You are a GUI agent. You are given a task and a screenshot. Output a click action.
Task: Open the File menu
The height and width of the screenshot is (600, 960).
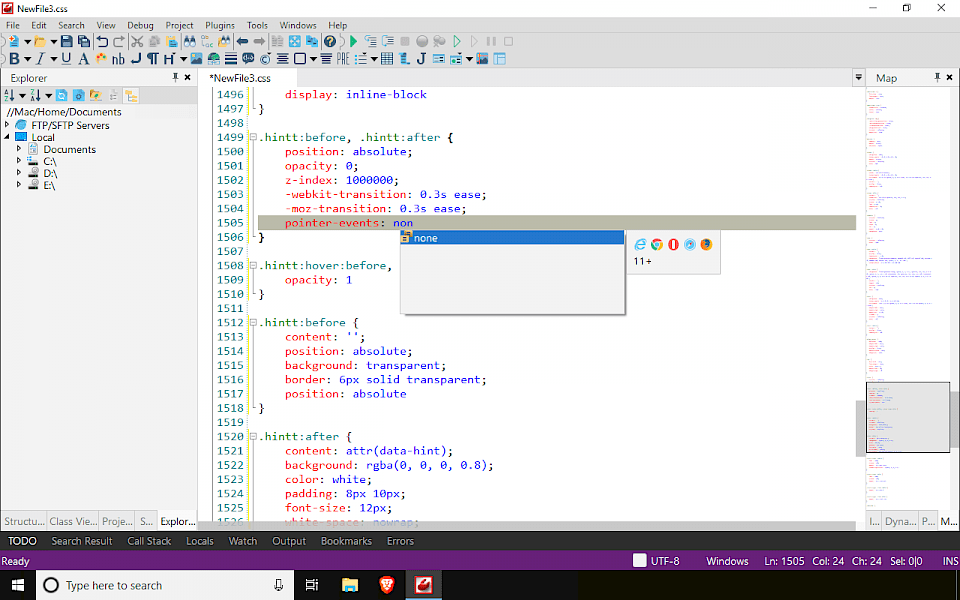click(x=13, y=25)
